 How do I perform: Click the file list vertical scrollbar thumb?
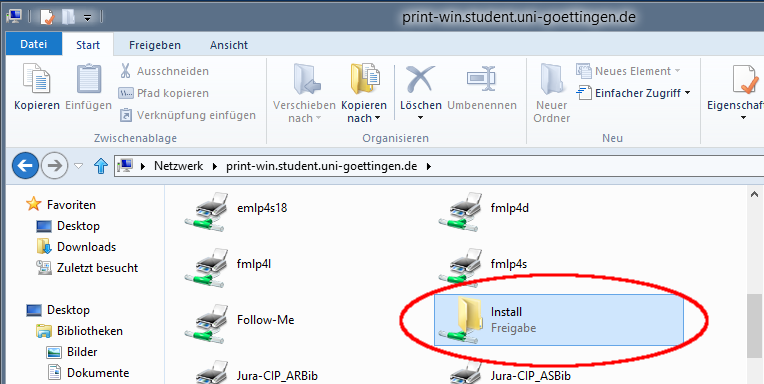pos(755,326)
